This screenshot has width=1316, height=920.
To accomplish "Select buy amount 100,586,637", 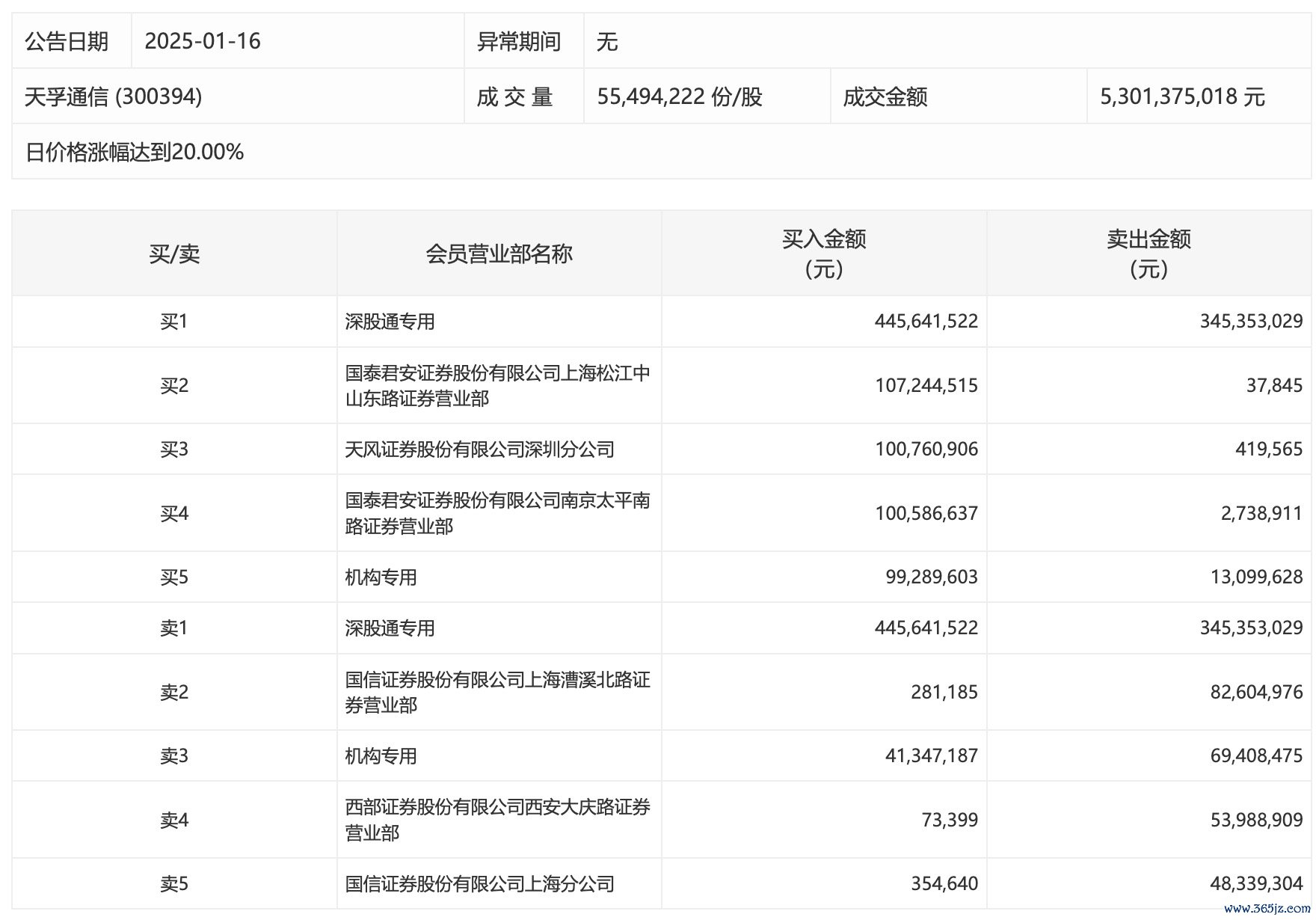I will (926, 514).
